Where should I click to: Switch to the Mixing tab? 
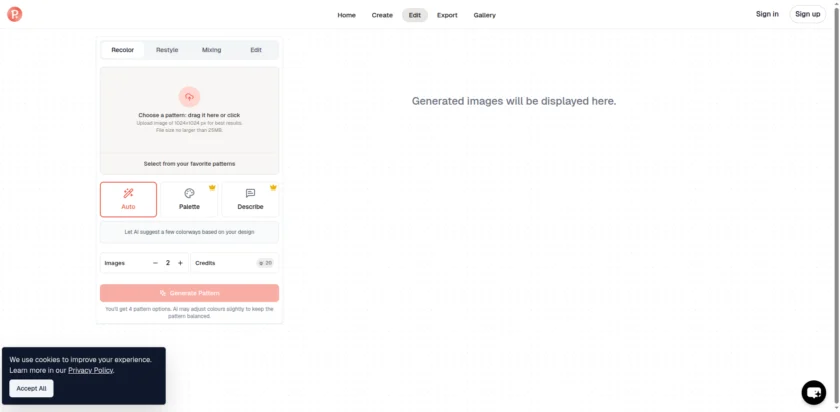211,50
